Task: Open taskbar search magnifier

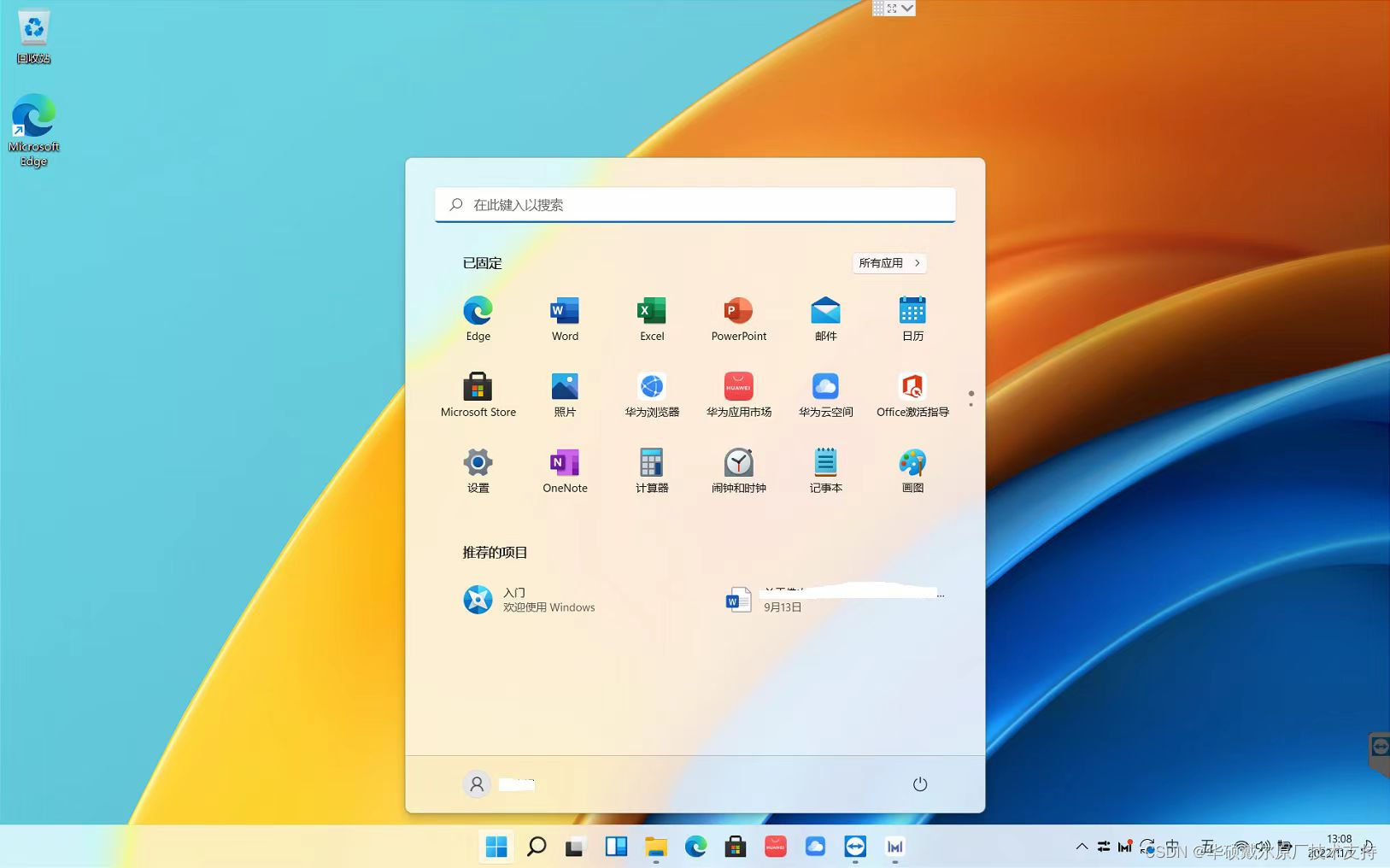Action: point(536,847)
